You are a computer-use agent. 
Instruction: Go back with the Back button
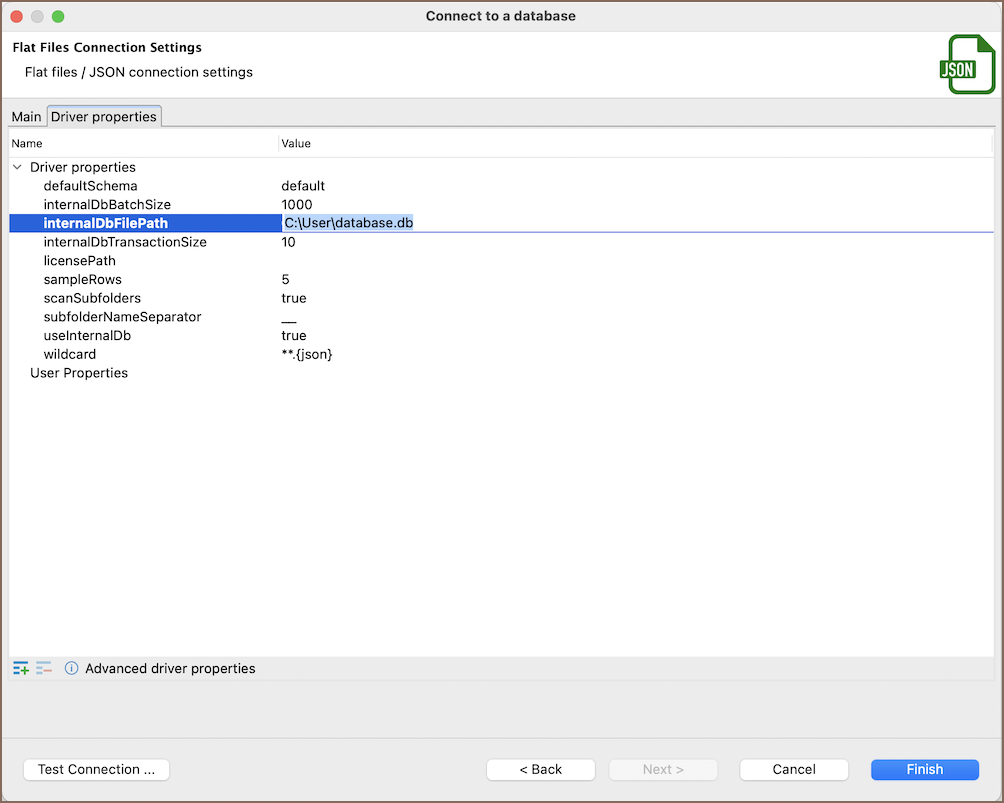click(x=540, y=769)
